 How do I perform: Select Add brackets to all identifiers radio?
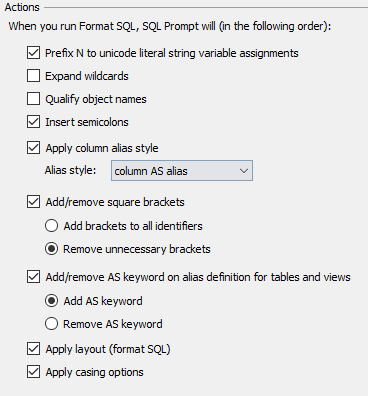tap(51, 226)
